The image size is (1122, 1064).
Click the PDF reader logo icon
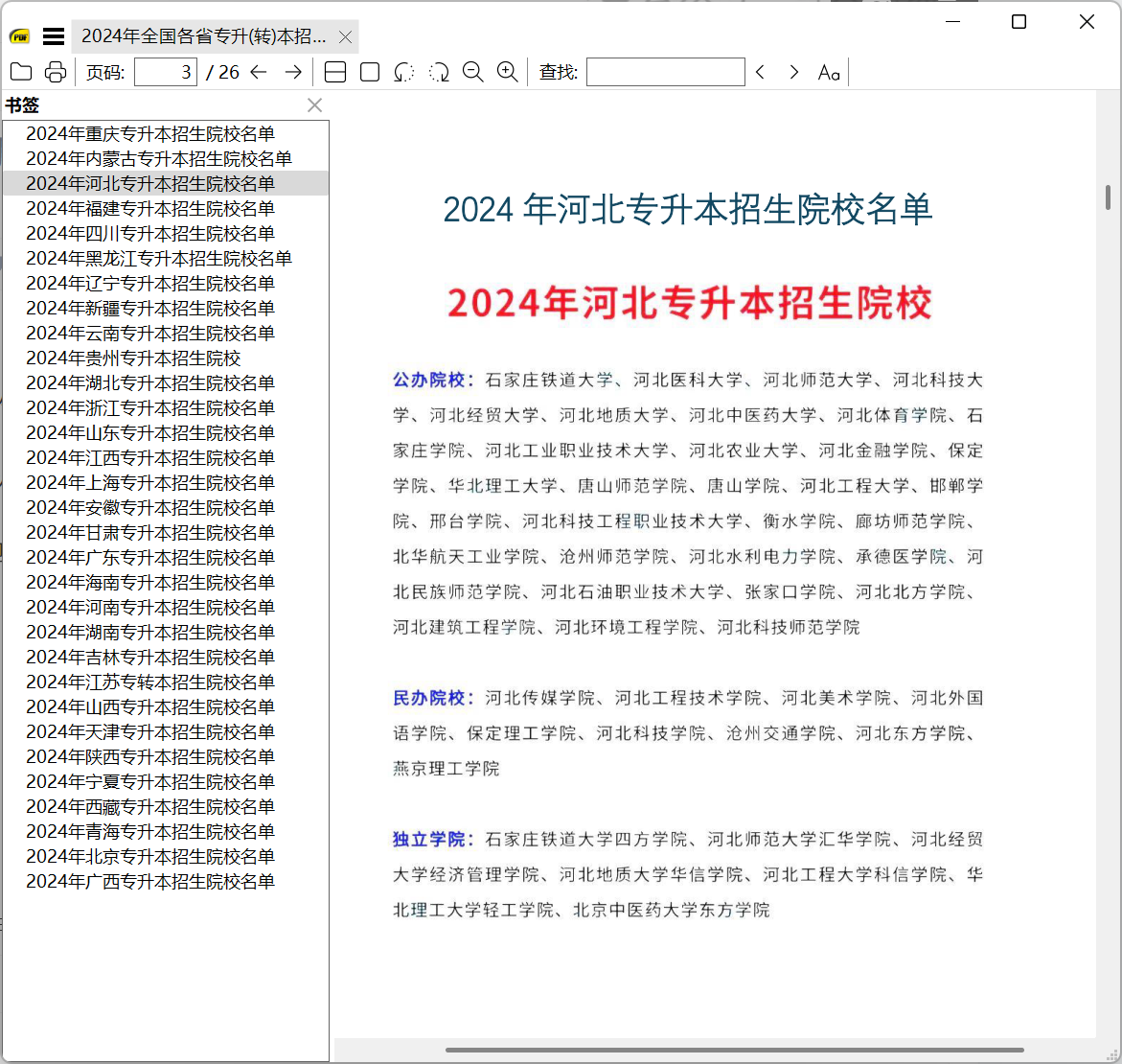(18, 35)
